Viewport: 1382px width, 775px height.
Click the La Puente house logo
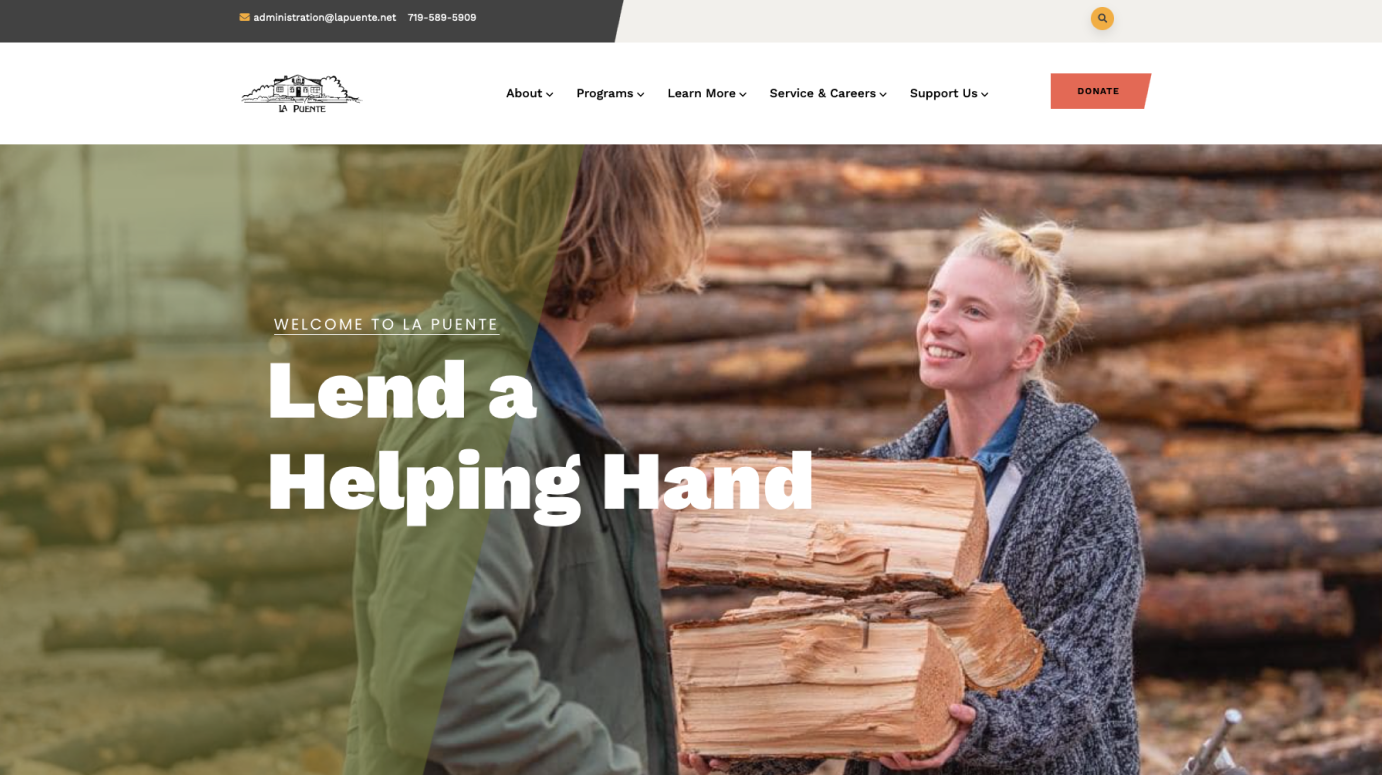(x=300, y=93)
